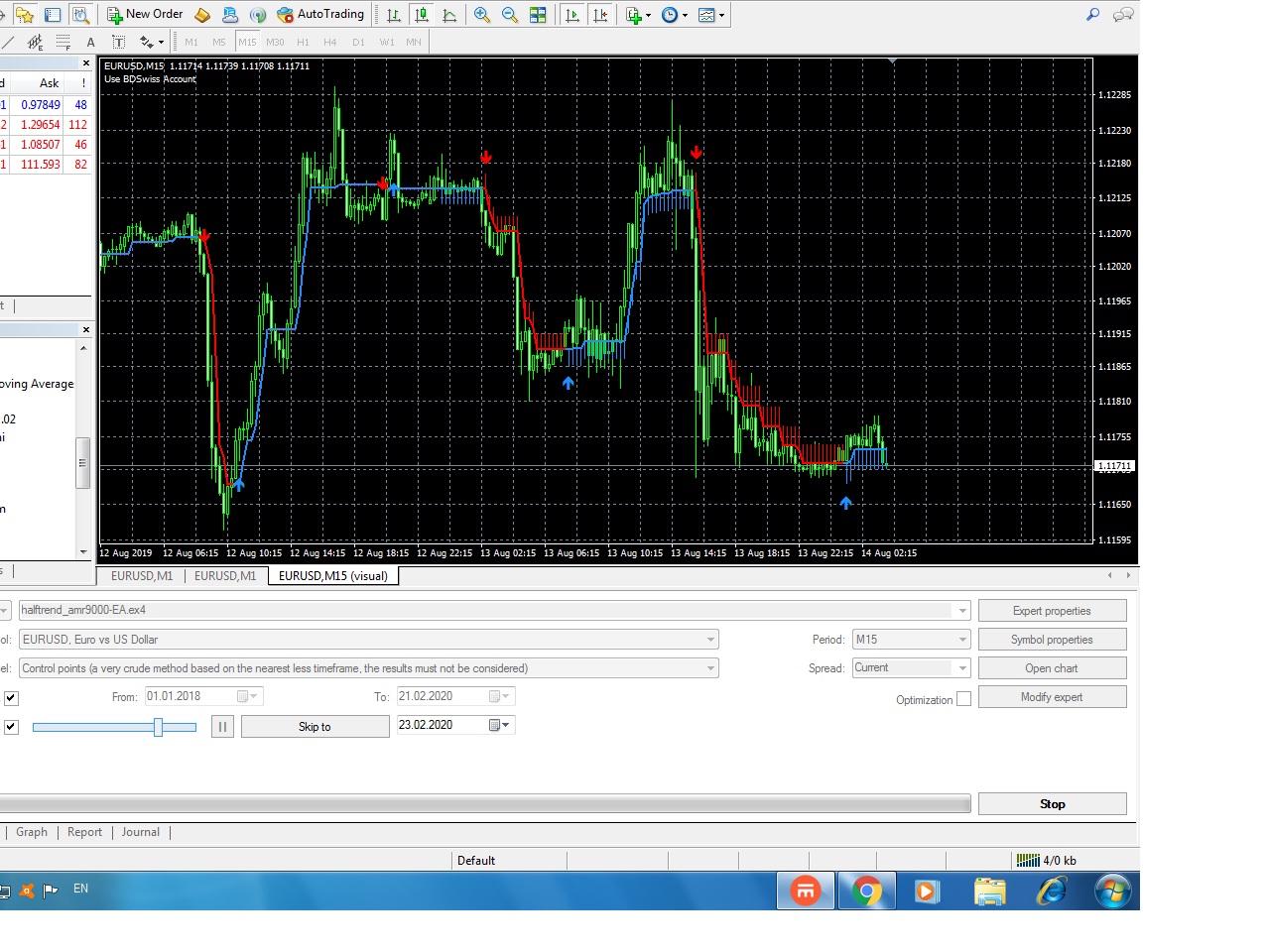Expand the Spread Current dropdown
Screen dimensions: 1270x952
coord(962,668)
